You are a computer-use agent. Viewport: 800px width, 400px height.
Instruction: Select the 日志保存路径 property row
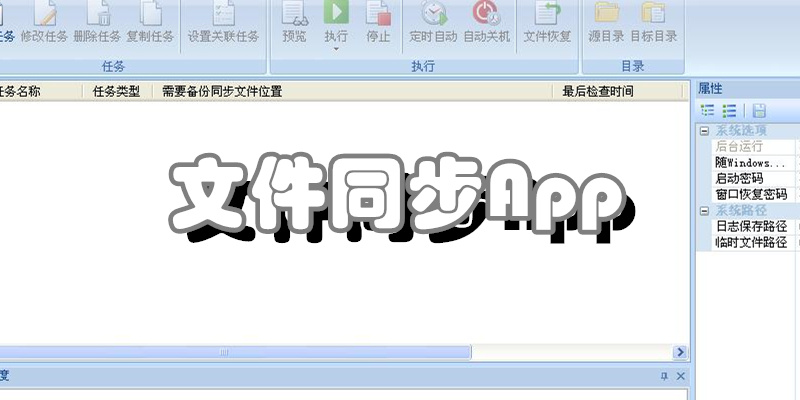click(756, 226)
